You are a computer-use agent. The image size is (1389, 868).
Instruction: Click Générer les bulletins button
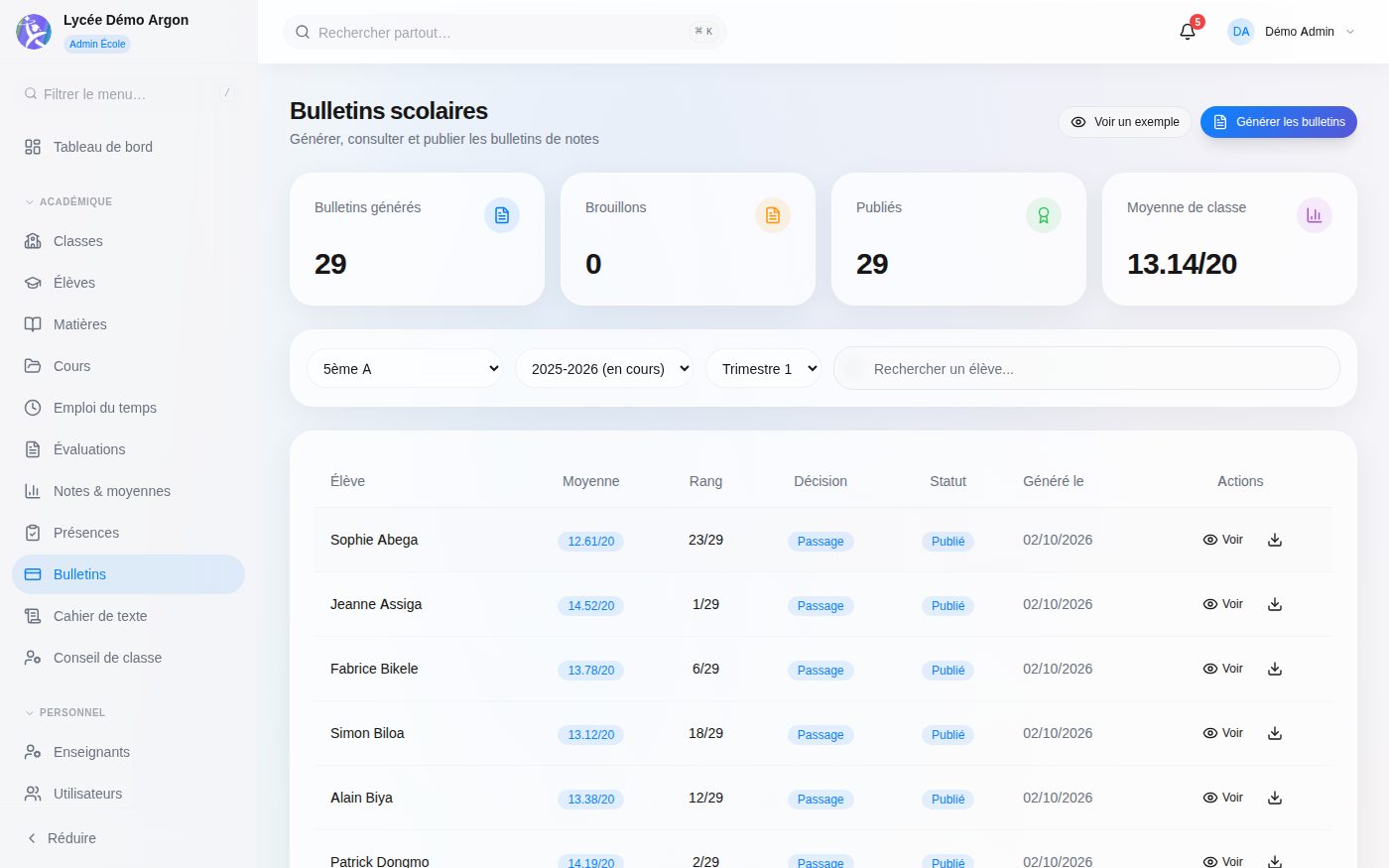tap(1279, 122)
